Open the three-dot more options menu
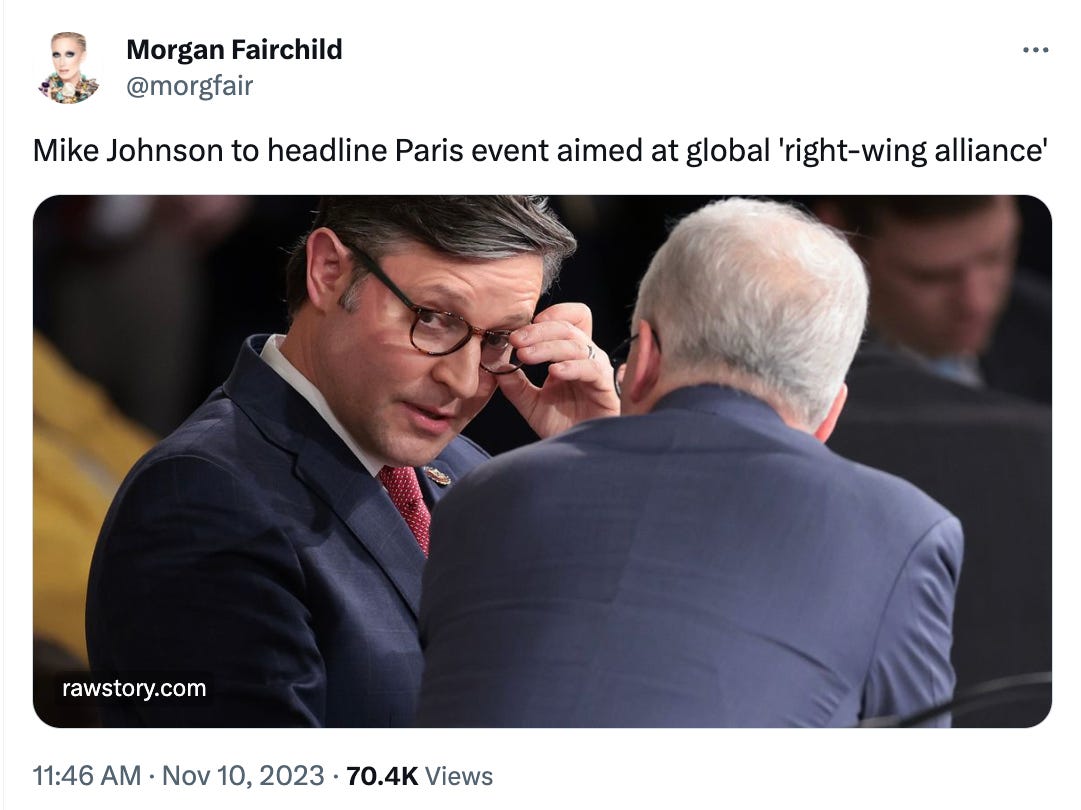Image resolution: width=1081 pixels, height=810 pixels. 1035,50
